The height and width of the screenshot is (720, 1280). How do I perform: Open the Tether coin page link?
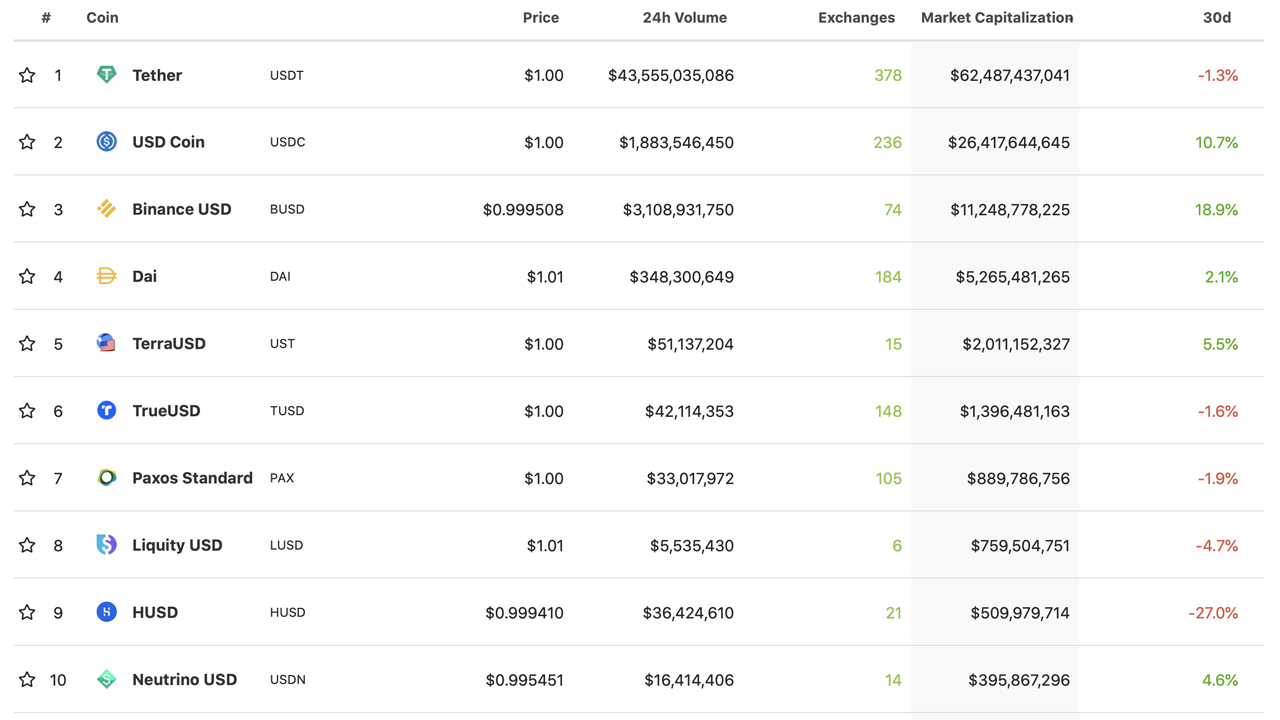click(157, 75)
